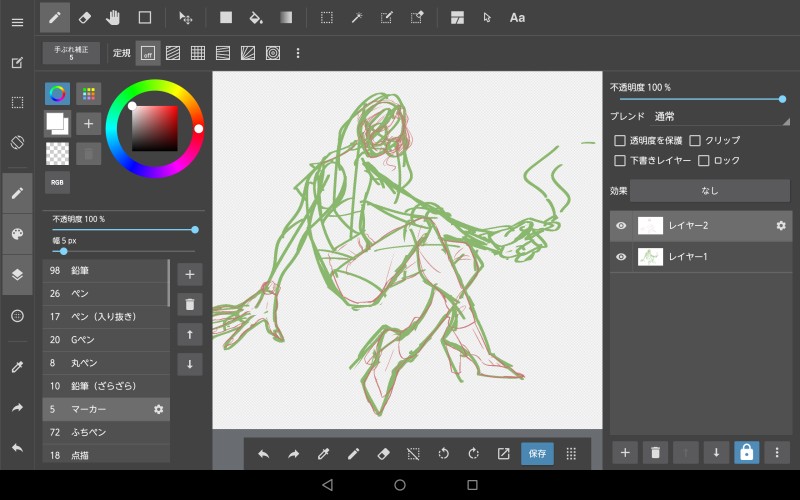This screenshot has height=500, width=800.
Task: Enable the ロック checkbox
Action: [x=704, y=160]
